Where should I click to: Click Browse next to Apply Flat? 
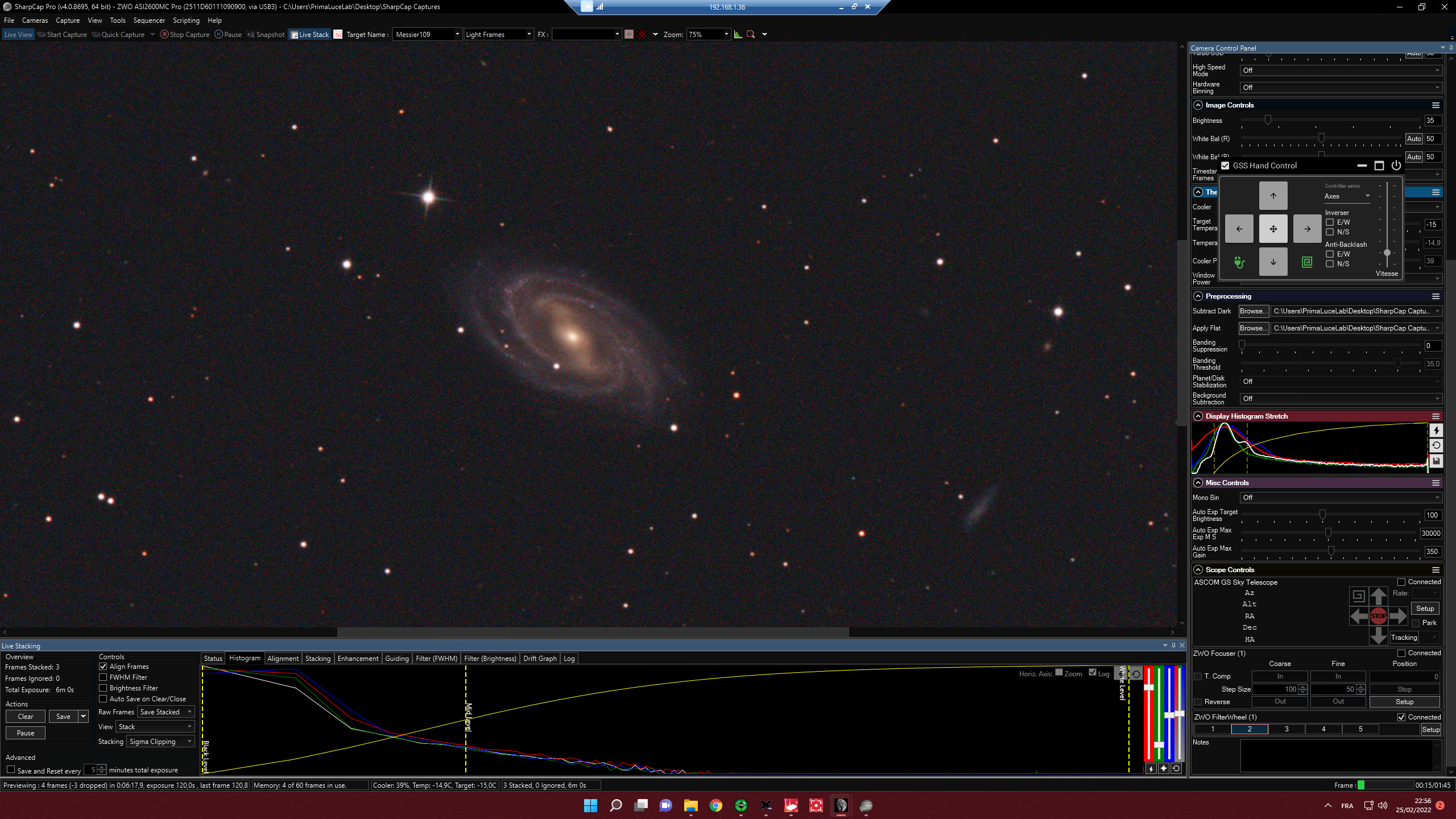point(1254,328)
